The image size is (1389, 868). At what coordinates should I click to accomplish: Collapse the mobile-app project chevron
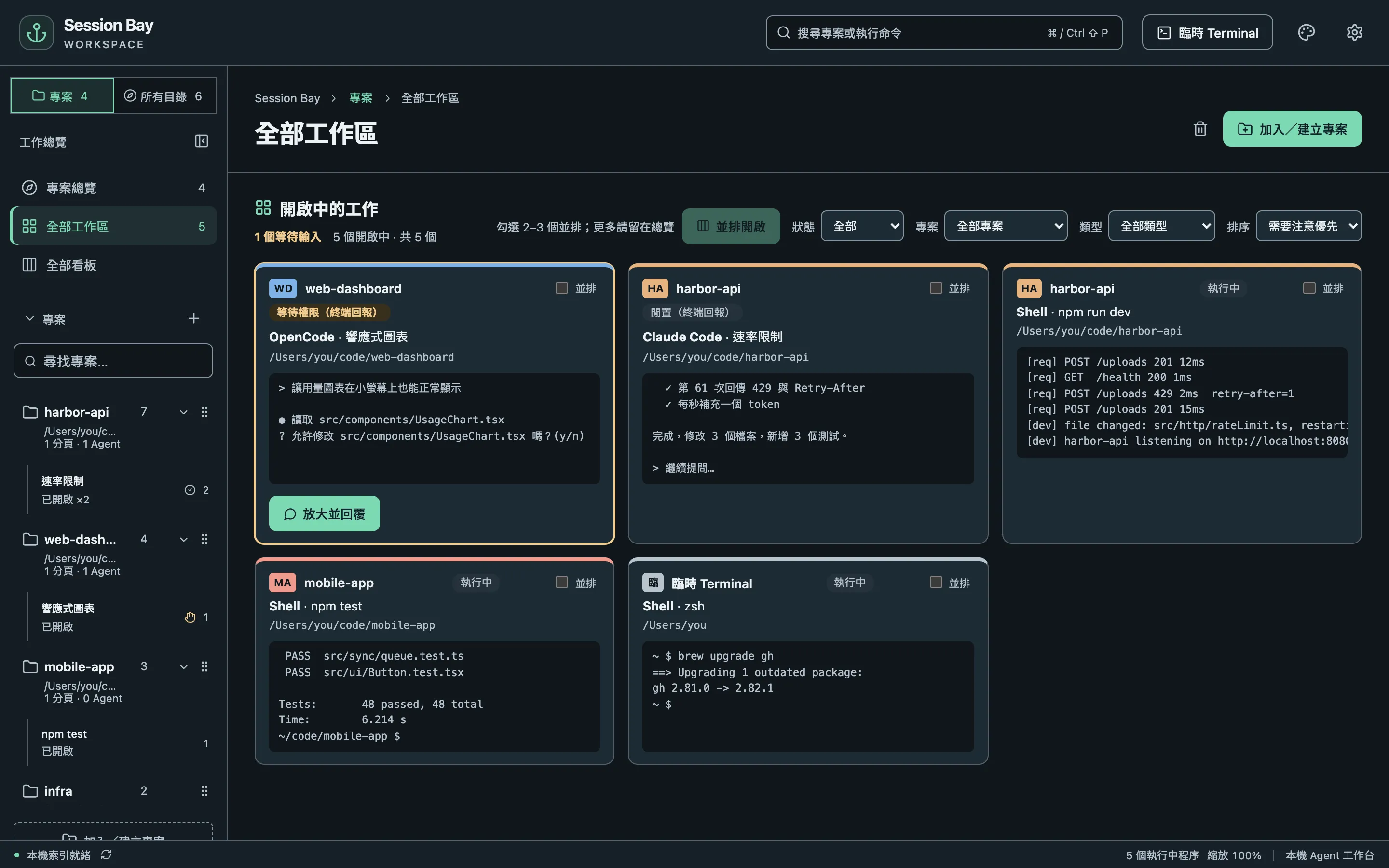pos(184,666)
